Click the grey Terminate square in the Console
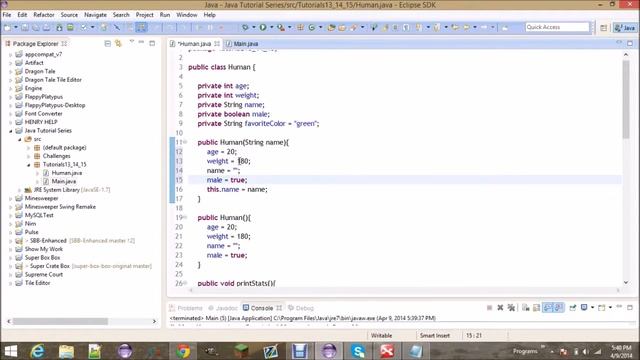This screenshot has height=360, width=640. click(489, 307)
